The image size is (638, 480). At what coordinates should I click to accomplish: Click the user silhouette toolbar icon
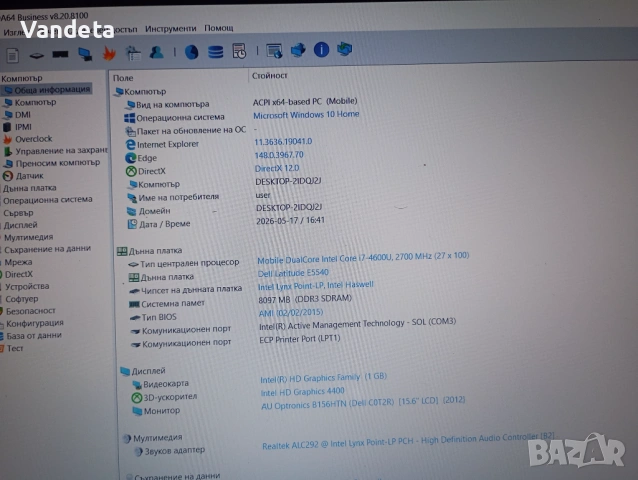point(157,52)
